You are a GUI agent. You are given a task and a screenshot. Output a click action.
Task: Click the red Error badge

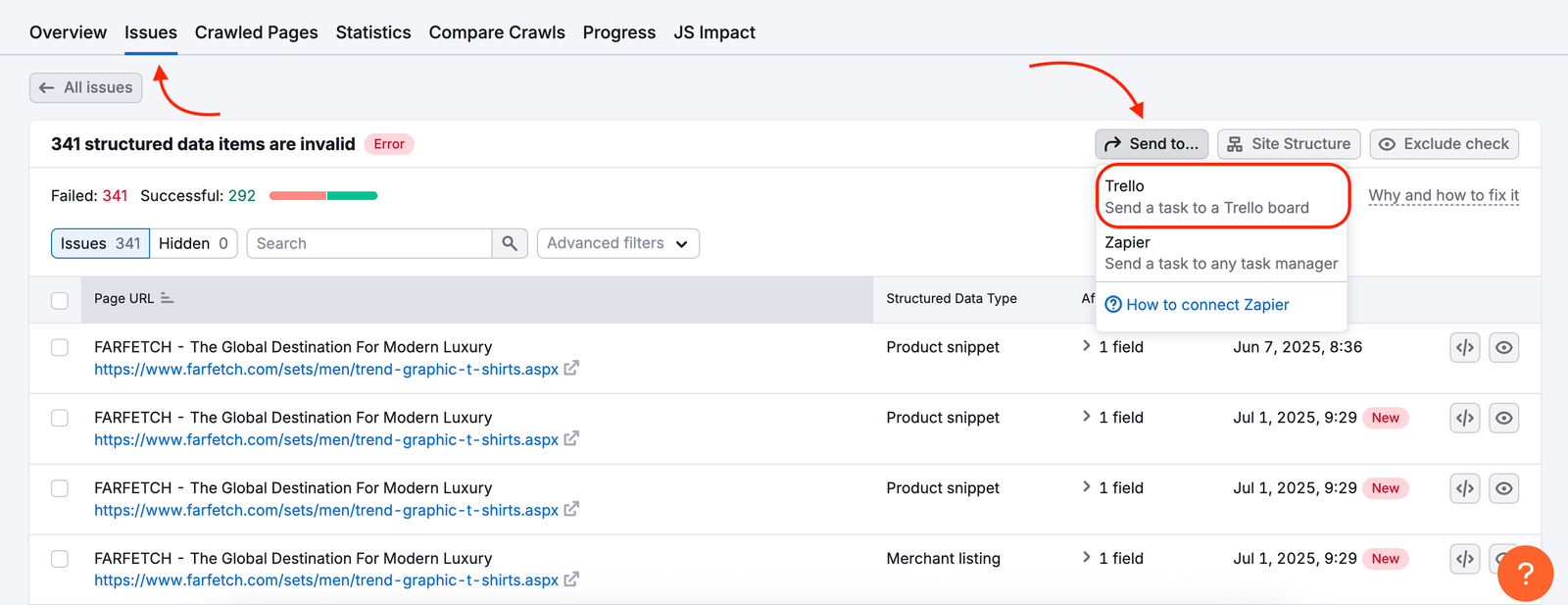point(389,144)
